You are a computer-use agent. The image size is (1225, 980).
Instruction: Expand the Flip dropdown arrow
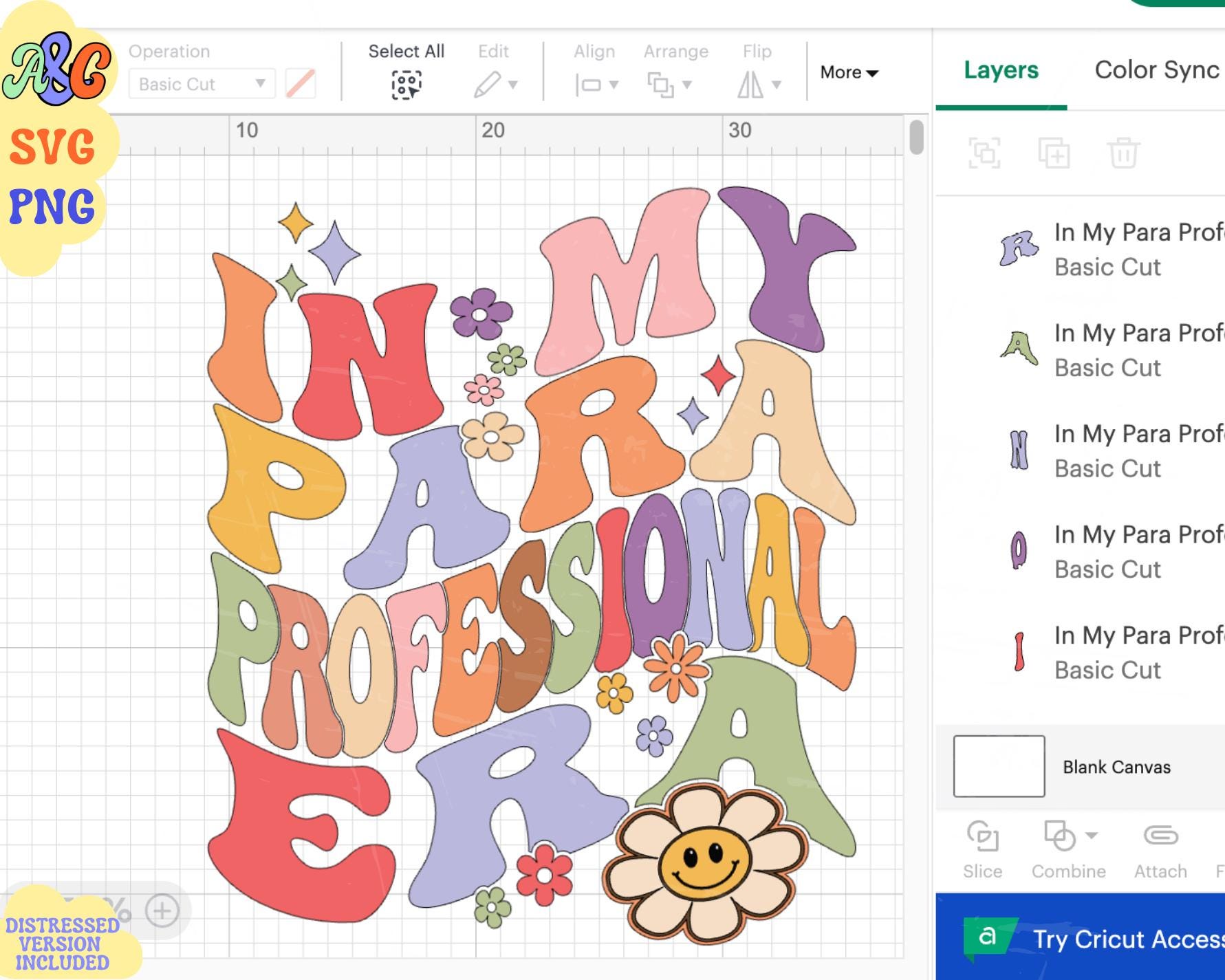point(777,85)
